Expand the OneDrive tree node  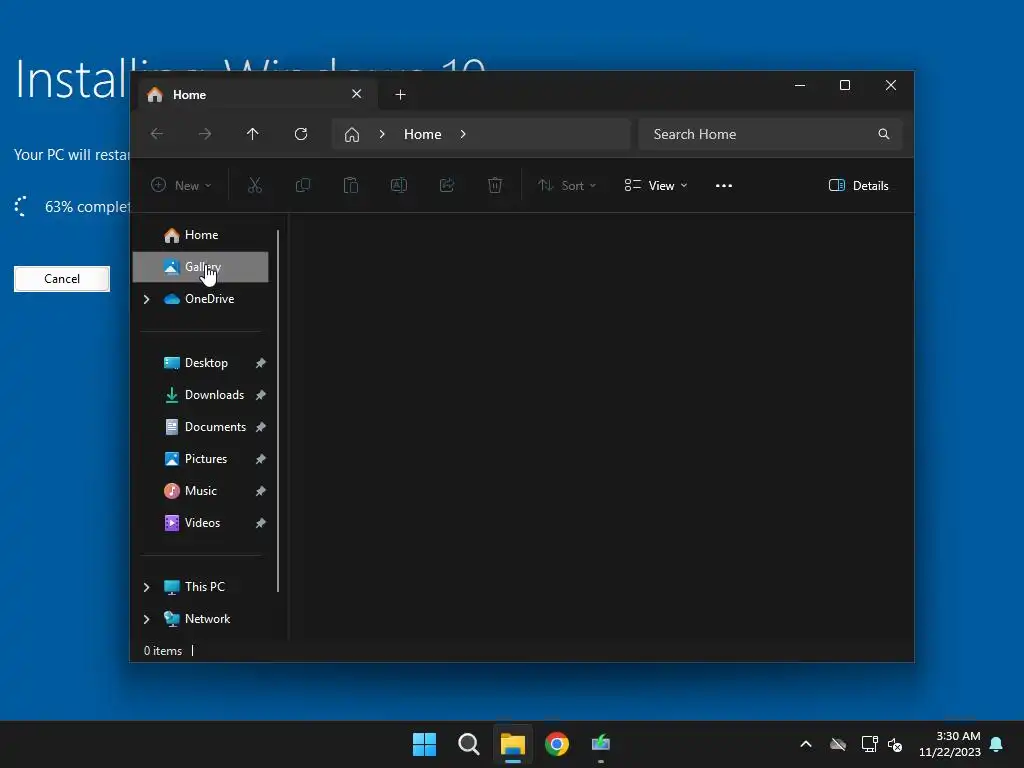[146, 299]
